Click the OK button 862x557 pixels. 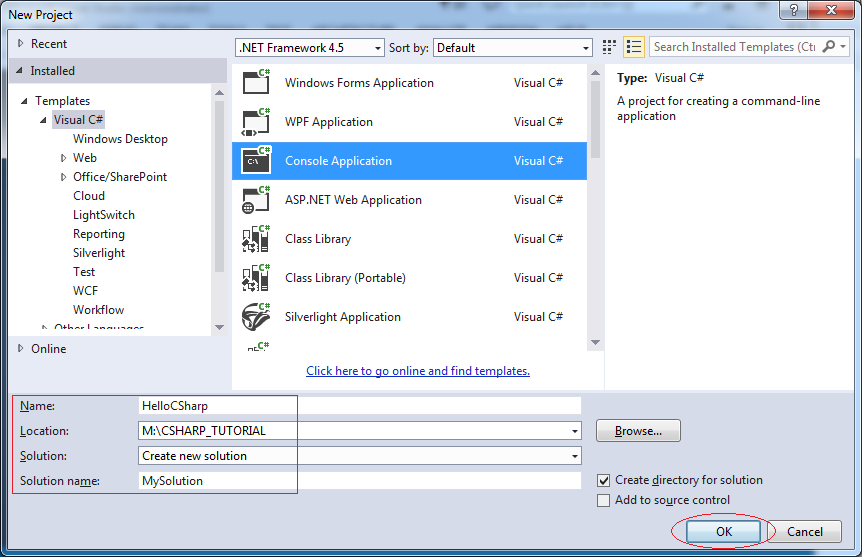tap(723, 532)
